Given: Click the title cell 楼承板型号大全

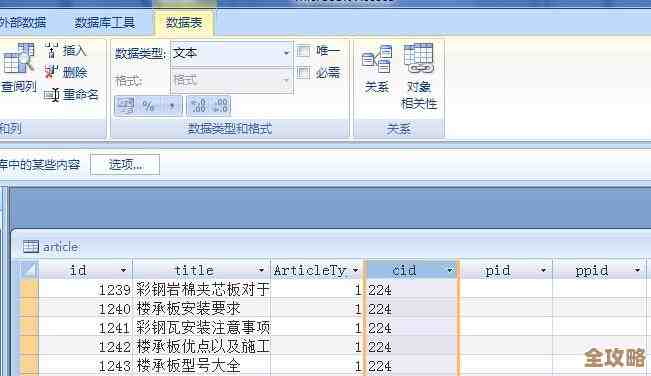Looking at the screenshot, I should 202,366.
